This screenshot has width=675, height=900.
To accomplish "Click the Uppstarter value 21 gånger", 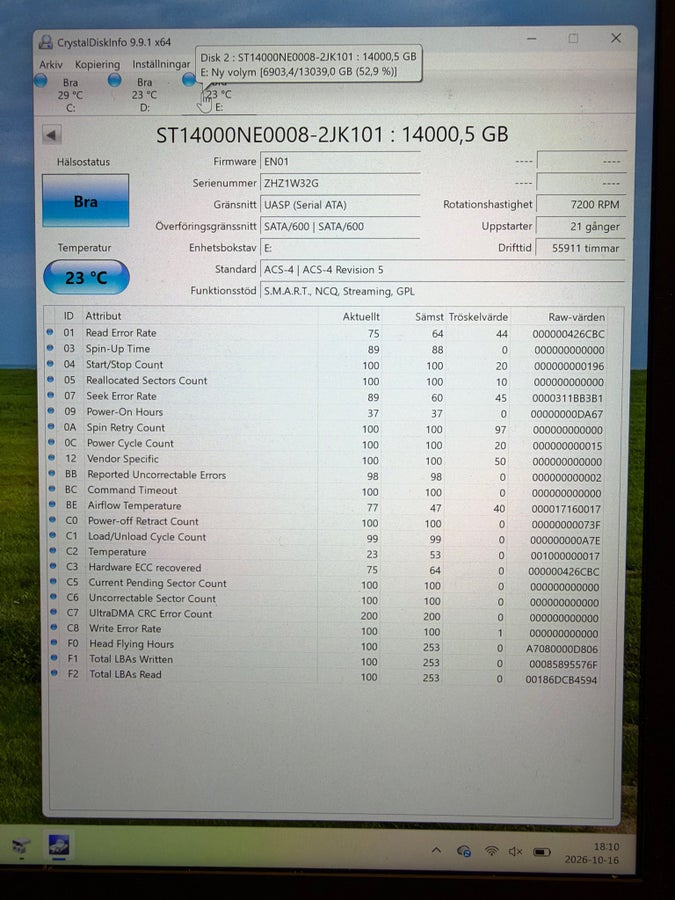I will pyautogui.click(x=580, y=227).
